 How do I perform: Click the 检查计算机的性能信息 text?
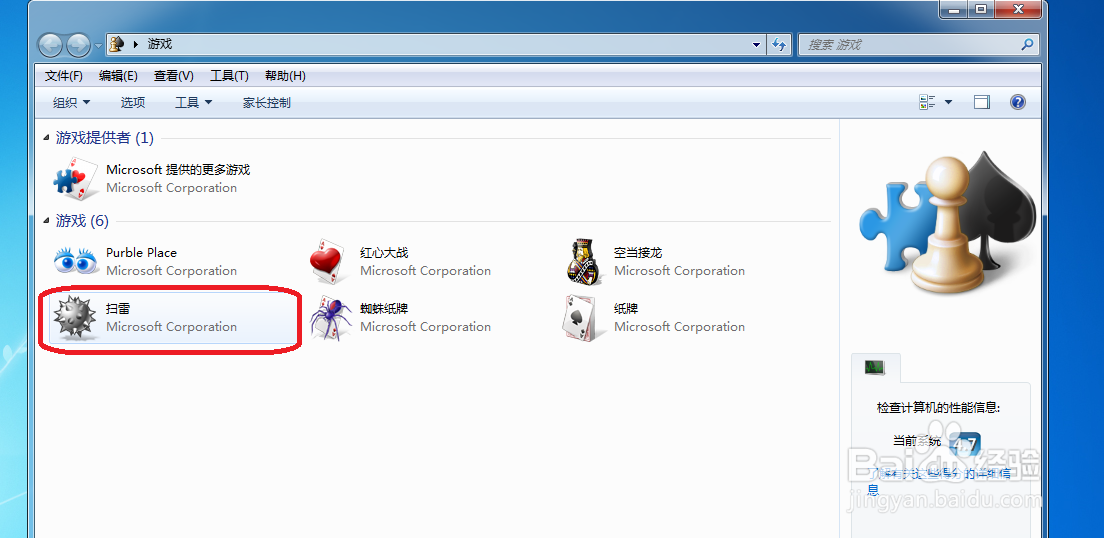[x=939, y=408]
